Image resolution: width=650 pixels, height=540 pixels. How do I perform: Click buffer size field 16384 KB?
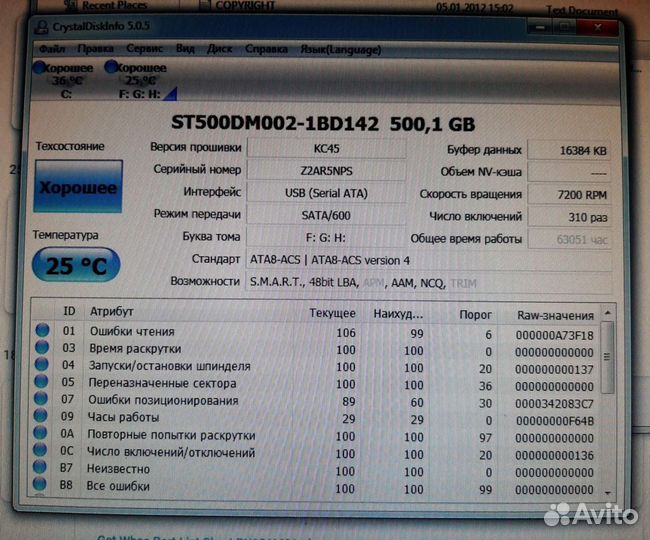click(x=569, y=150)
